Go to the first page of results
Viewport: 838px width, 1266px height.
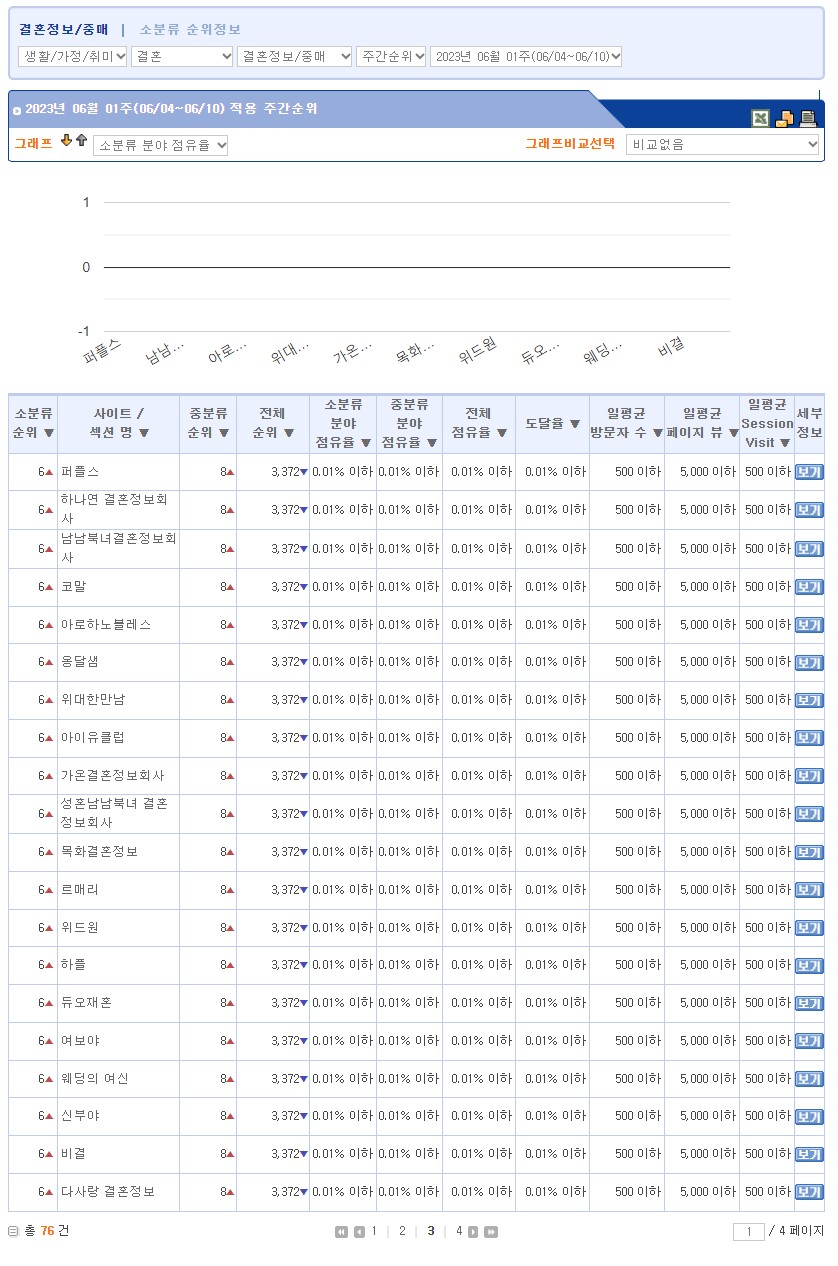pos(341,1232)
